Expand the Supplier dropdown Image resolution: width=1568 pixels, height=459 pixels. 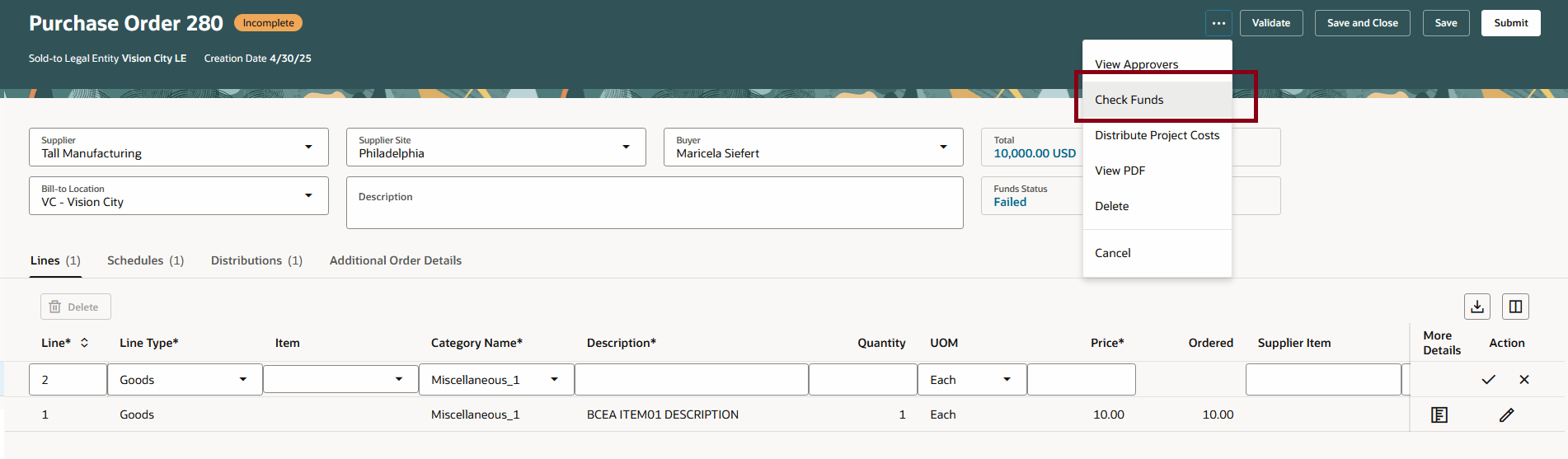308,148
